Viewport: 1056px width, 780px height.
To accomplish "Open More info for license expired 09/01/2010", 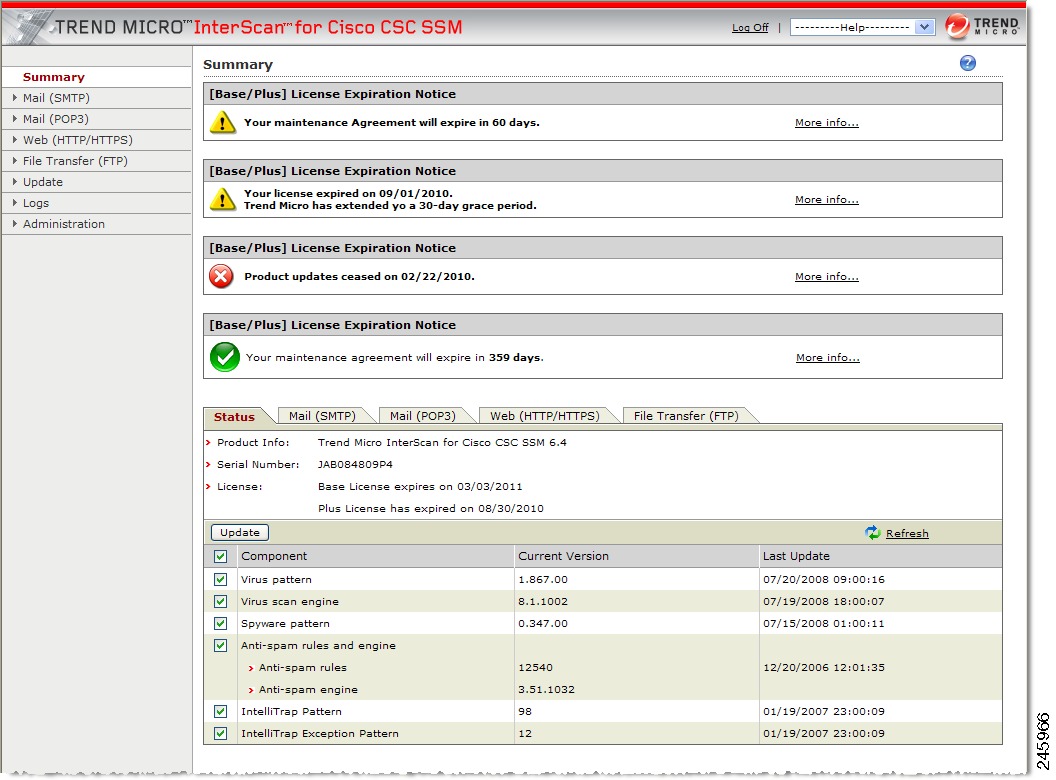I will 826,199.
